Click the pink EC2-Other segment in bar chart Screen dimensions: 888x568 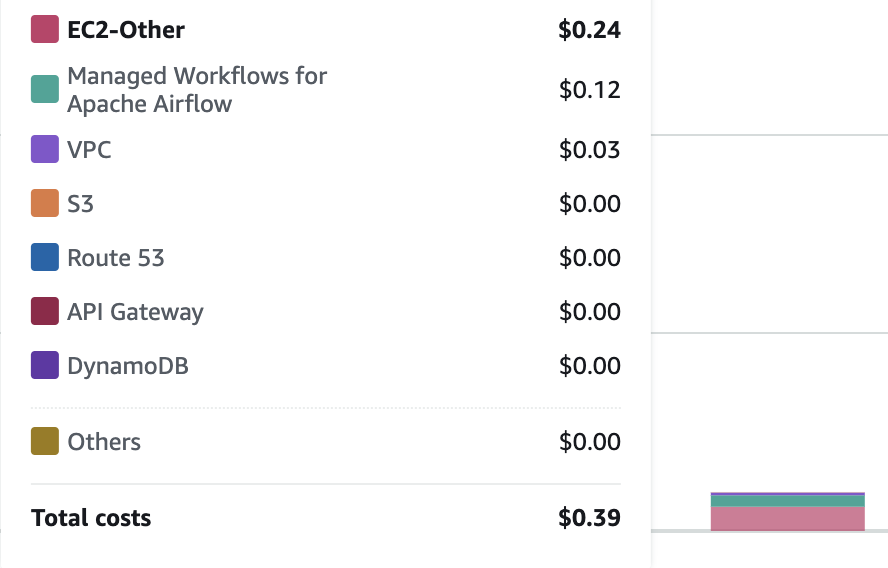point(787,519)
